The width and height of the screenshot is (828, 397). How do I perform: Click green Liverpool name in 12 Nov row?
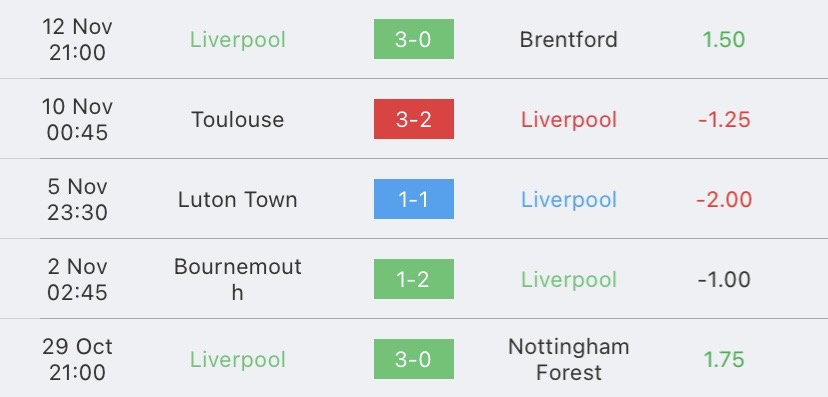[238, 40]
